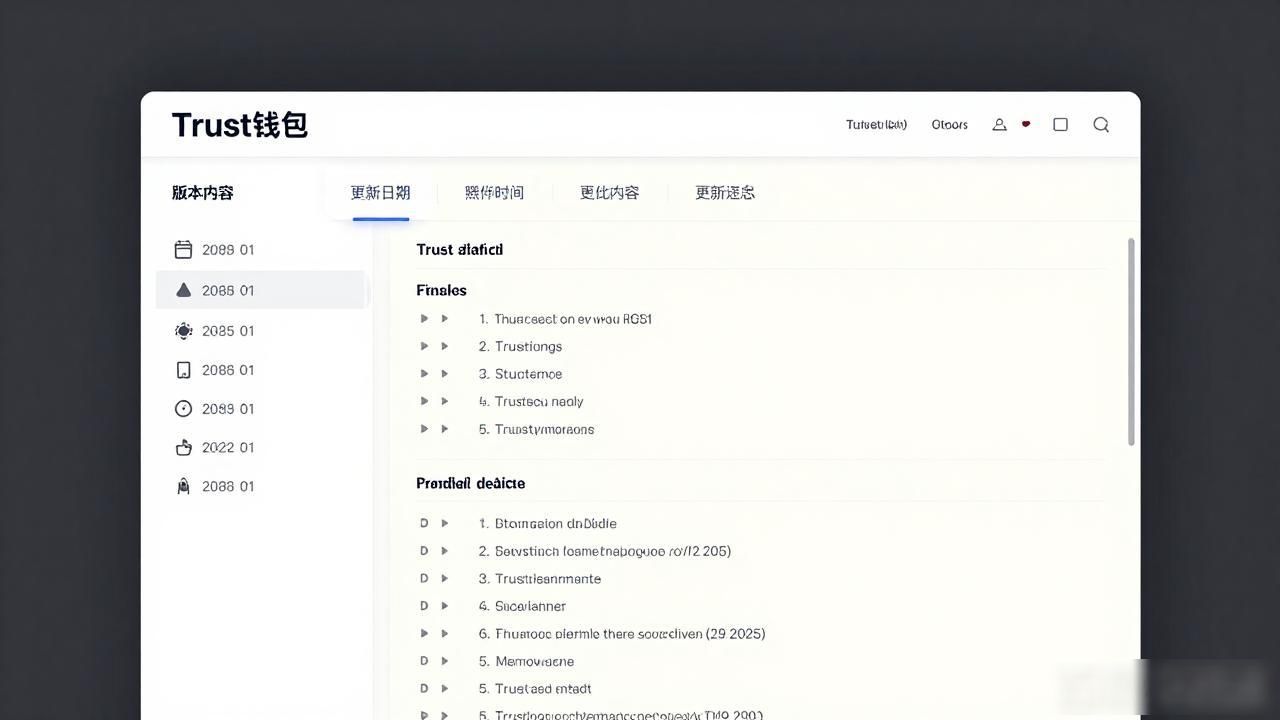Screen dimensions: 1280x720
Task: Open the user account icon in header
Action: pyautogui.click(x=999, y=125)
